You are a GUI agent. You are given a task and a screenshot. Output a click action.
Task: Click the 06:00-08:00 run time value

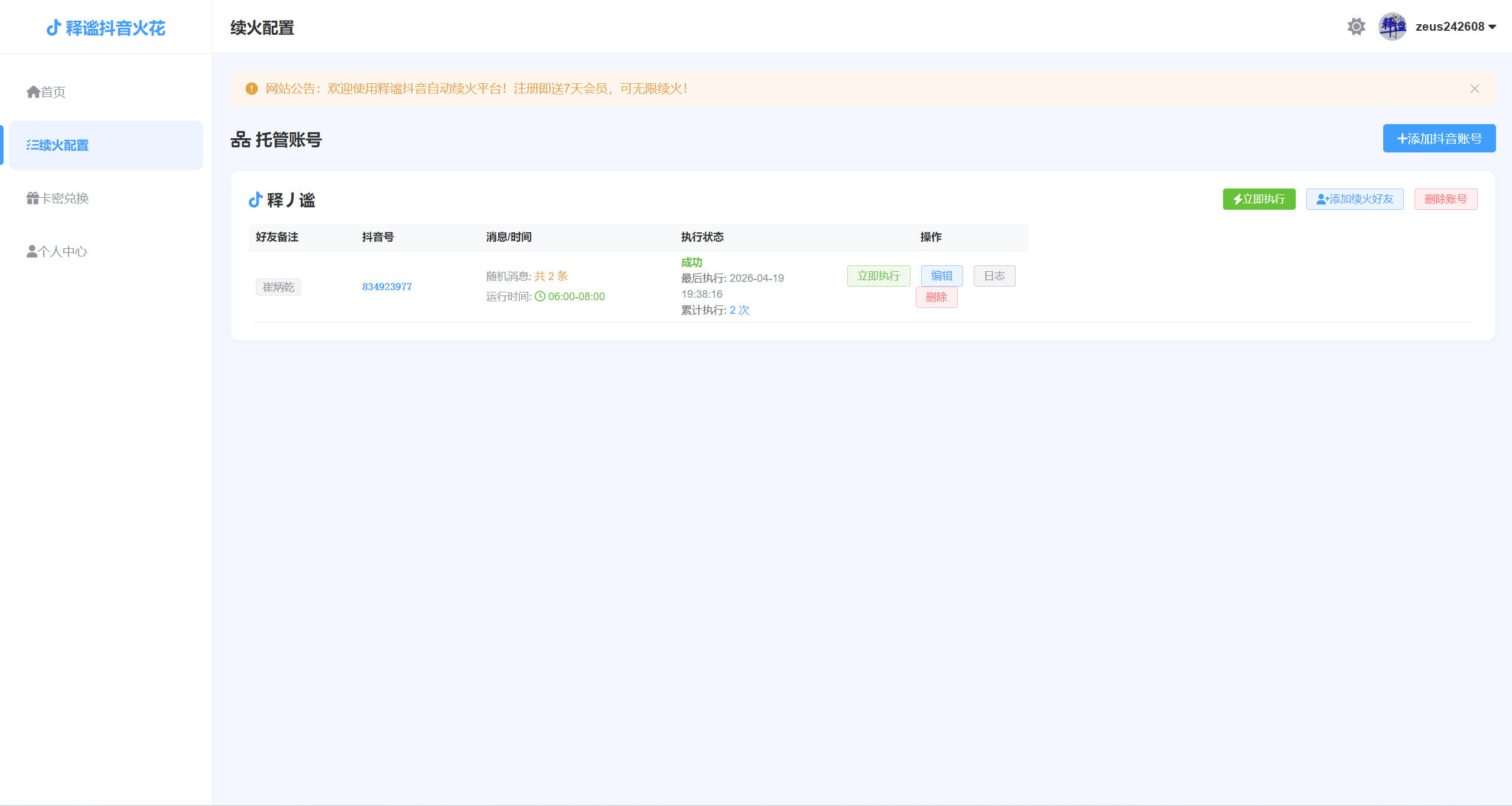[576, 297]
